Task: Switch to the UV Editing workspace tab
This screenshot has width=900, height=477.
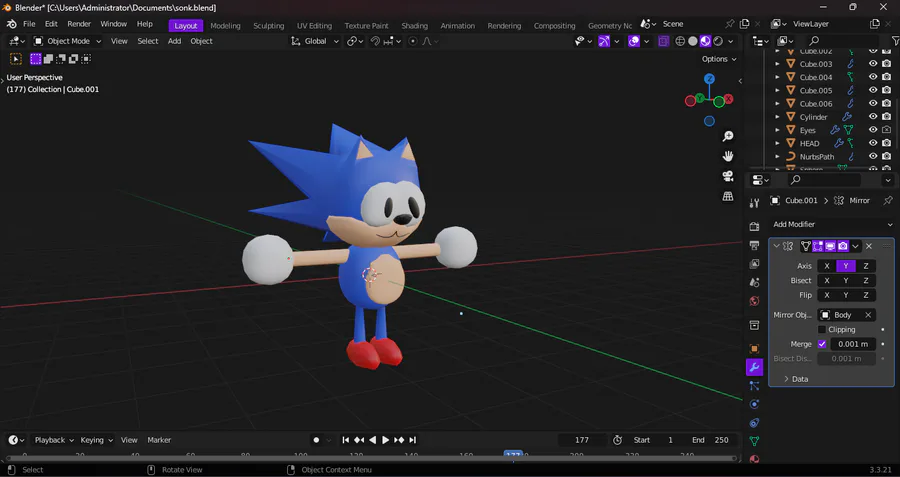Action: [314, 26]
